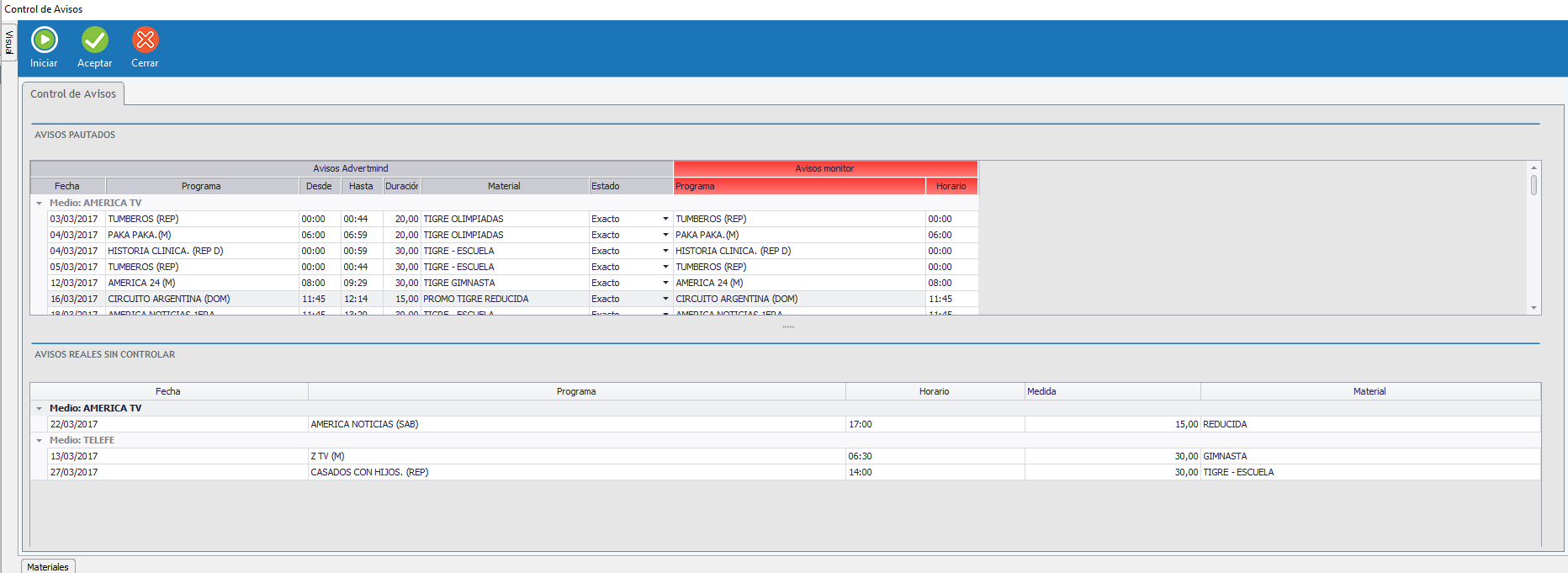The width and height of the screenshot is (1568, 573).
Task: Collapse the Medio: TELEFE group
Action: [39, 440]
